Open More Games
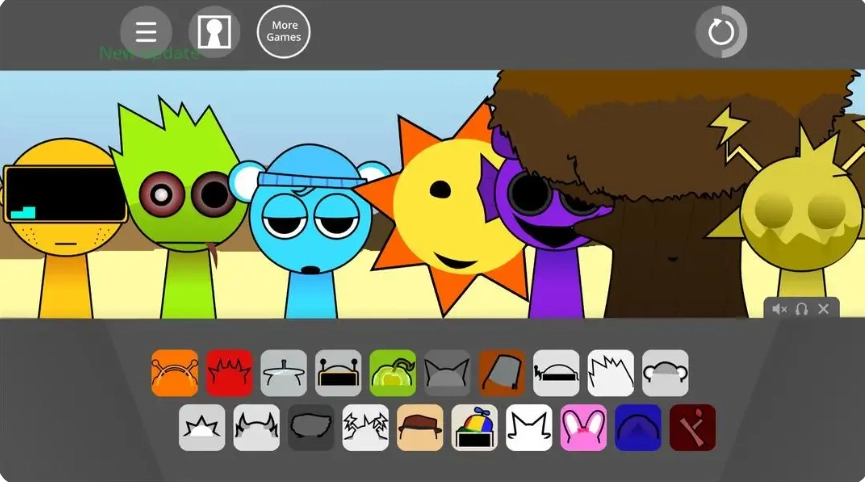 click(283, 33)
